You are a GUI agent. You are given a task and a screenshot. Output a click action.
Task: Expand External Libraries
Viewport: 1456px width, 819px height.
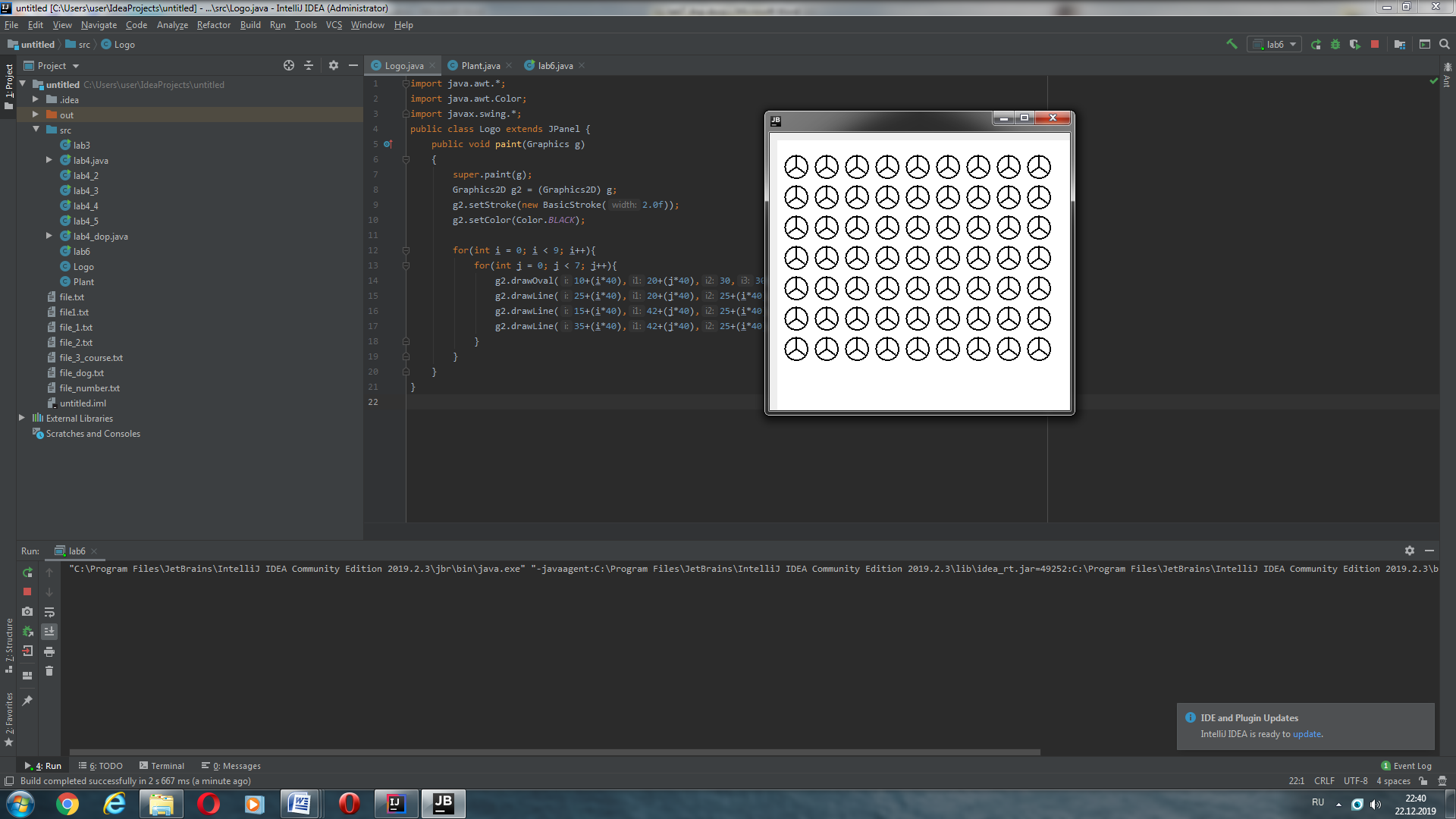(22, 418)
